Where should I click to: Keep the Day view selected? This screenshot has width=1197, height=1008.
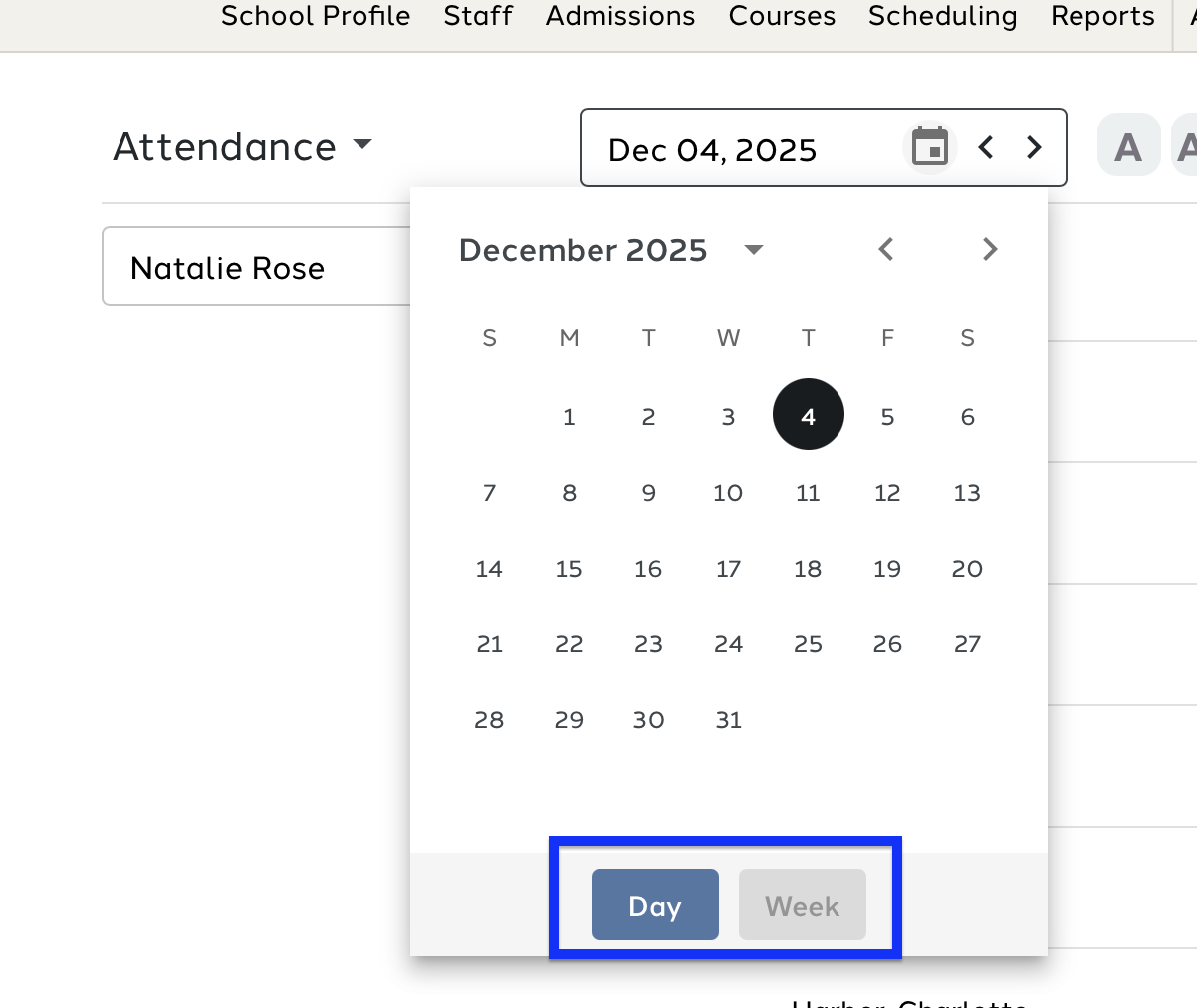click(x=654, y=904)
